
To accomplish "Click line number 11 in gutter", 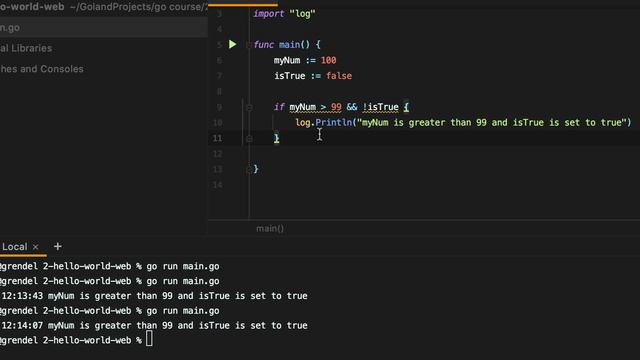I will (x=218, y=138).
